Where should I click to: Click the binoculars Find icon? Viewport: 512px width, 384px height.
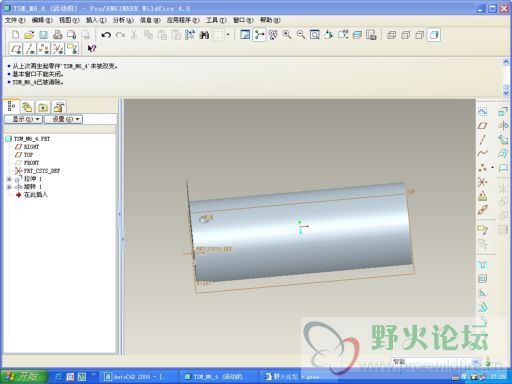204,35
